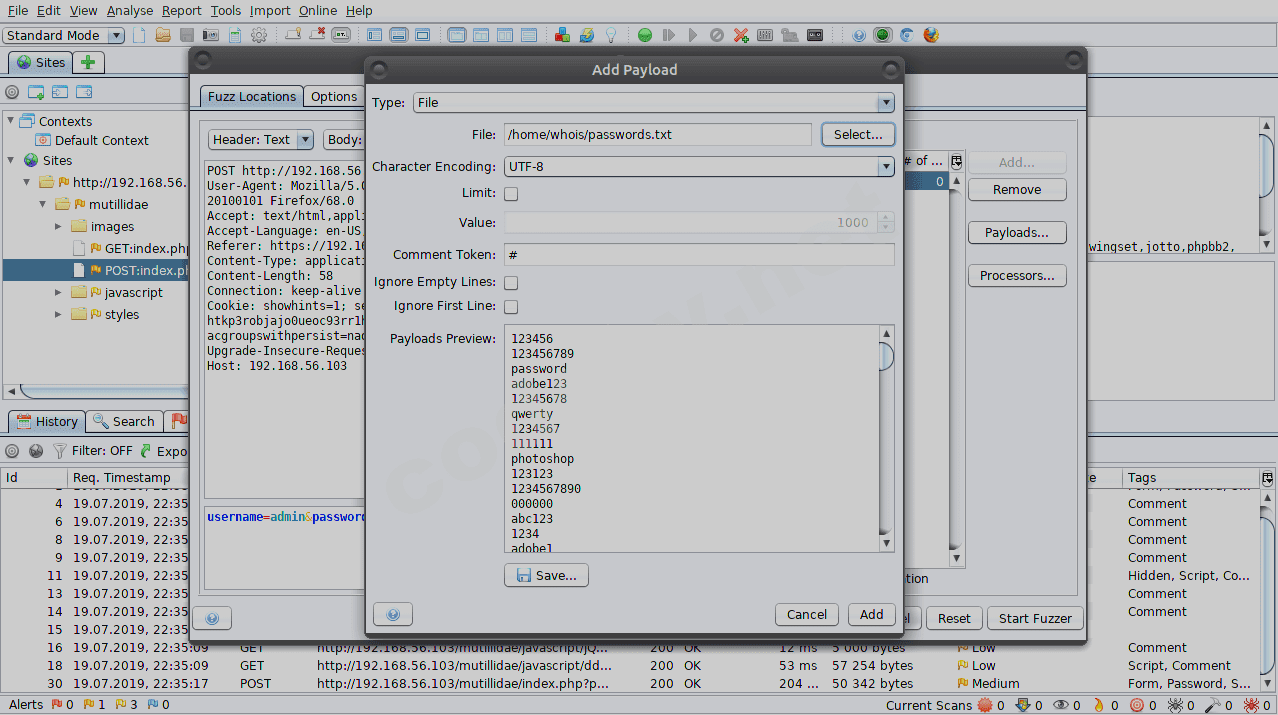The image size is (1278, 715).
Task: Click the history filter funnel icon
Action: [60, 451]
